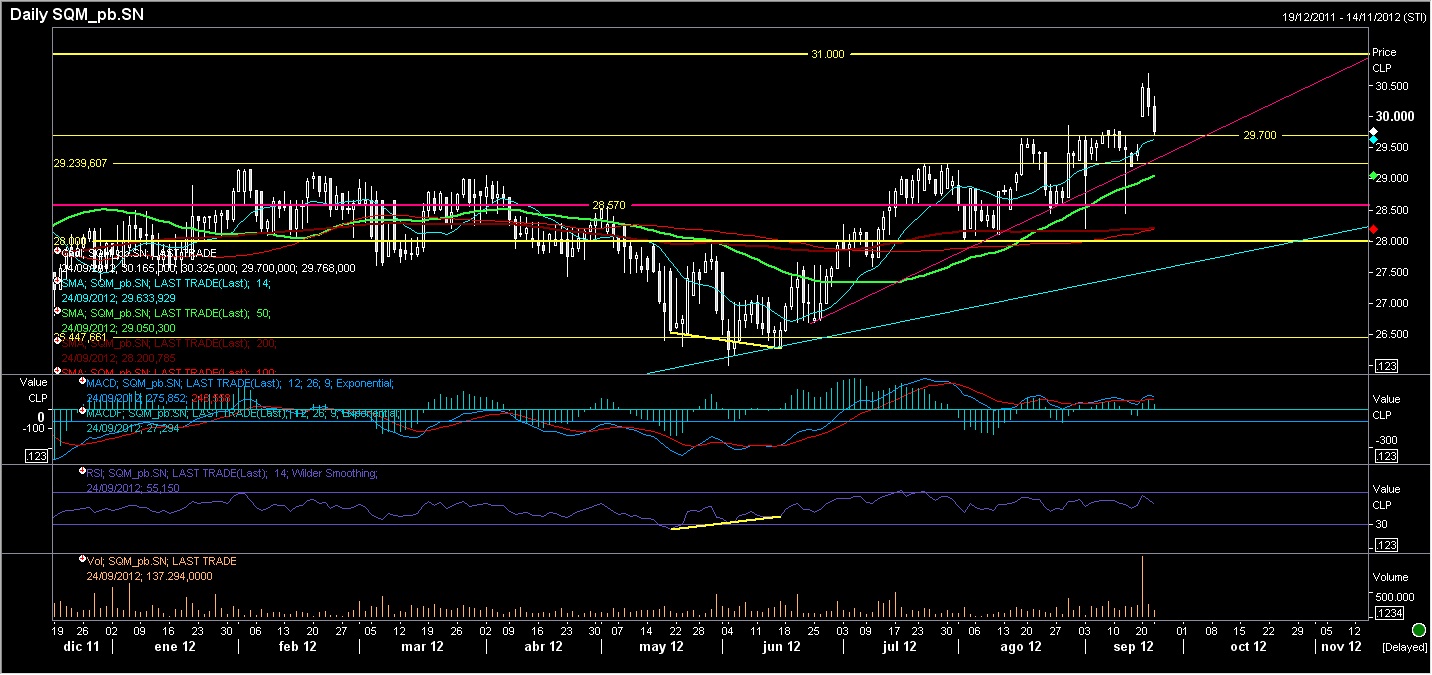Screen dimensions: 1432x675
Task: Click the Vol legend marker icon
Action: (x=81, y=561)
